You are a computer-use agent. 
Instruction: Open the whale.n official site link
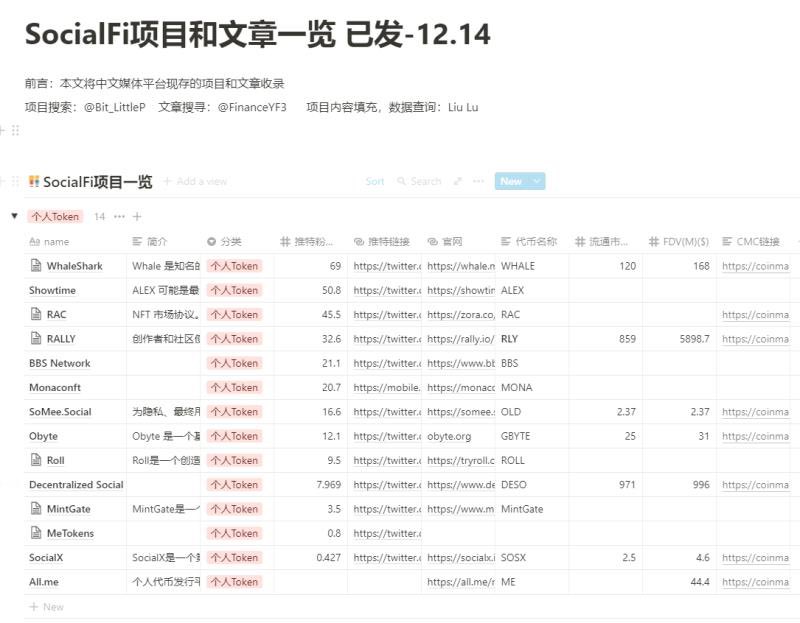point(461,266)
